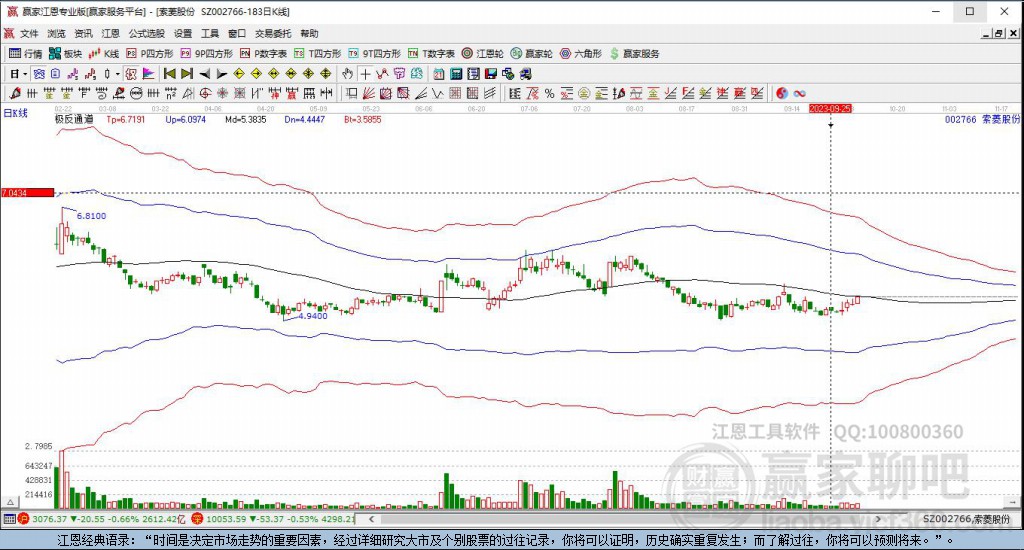The image size is (1024, 550).
Task: Open the 资讯 menu
Action: 83,33
